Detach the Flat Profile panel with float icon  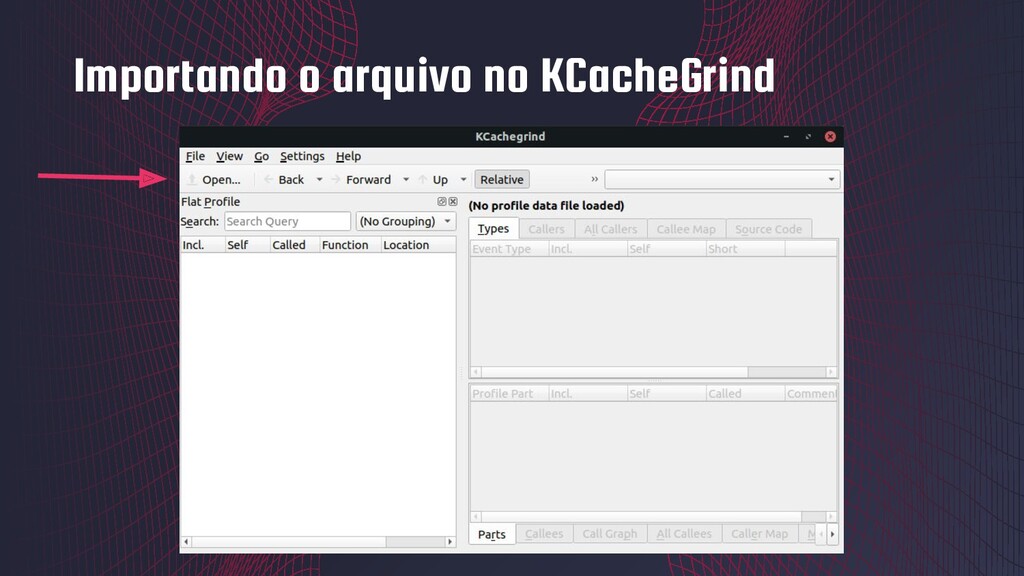pos(441,202)
